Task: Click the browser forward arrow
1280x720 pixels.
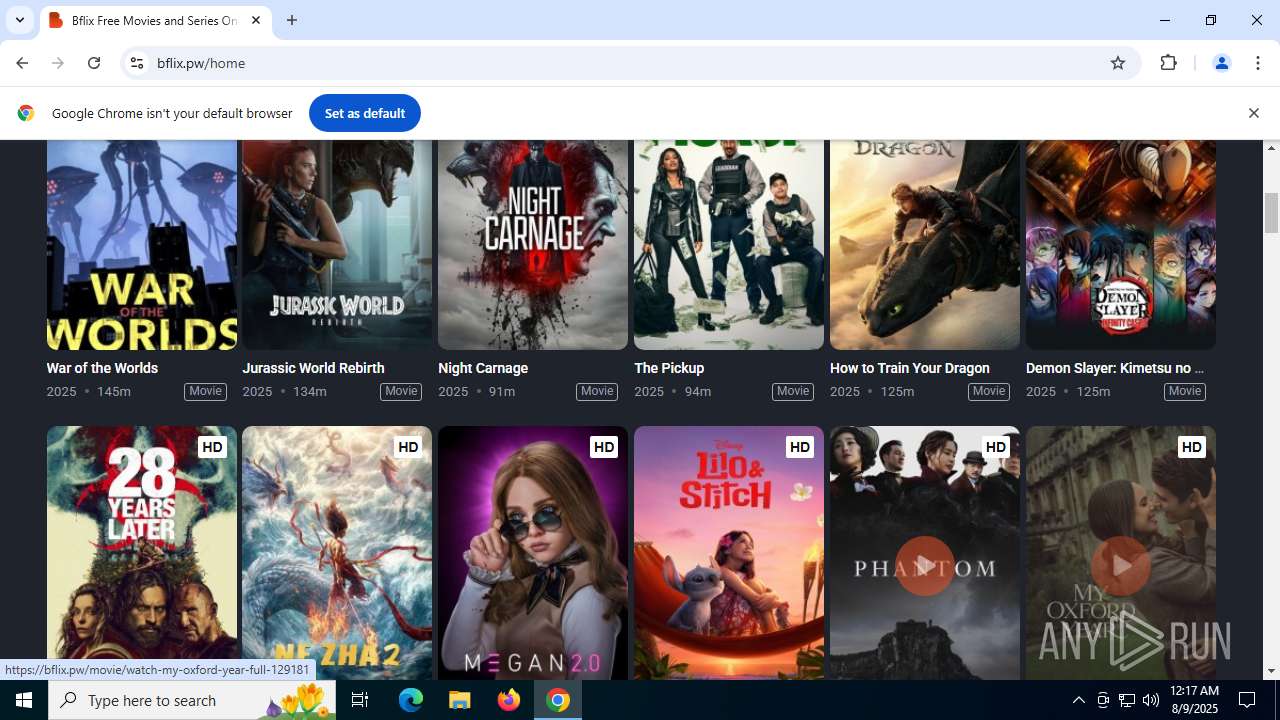Action: tap(58, 63)
